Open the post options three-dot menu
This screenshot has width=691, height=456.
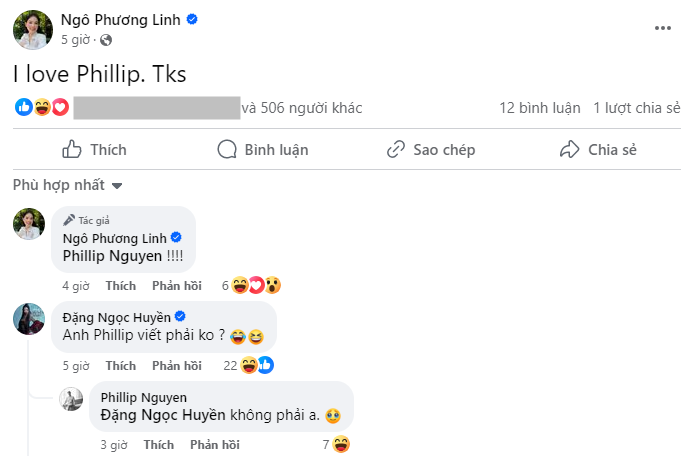662,29
